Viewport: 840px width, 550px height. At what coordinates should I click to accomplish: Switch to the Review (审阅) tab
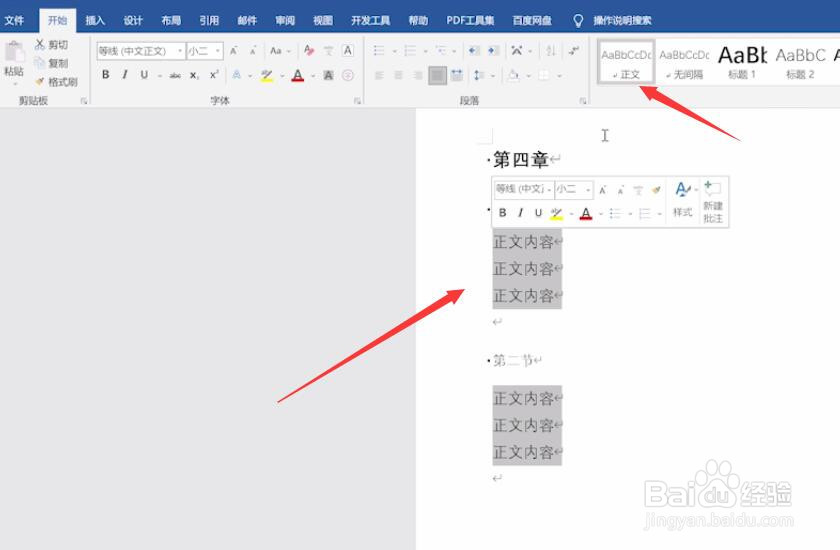[x=285, y=21]
